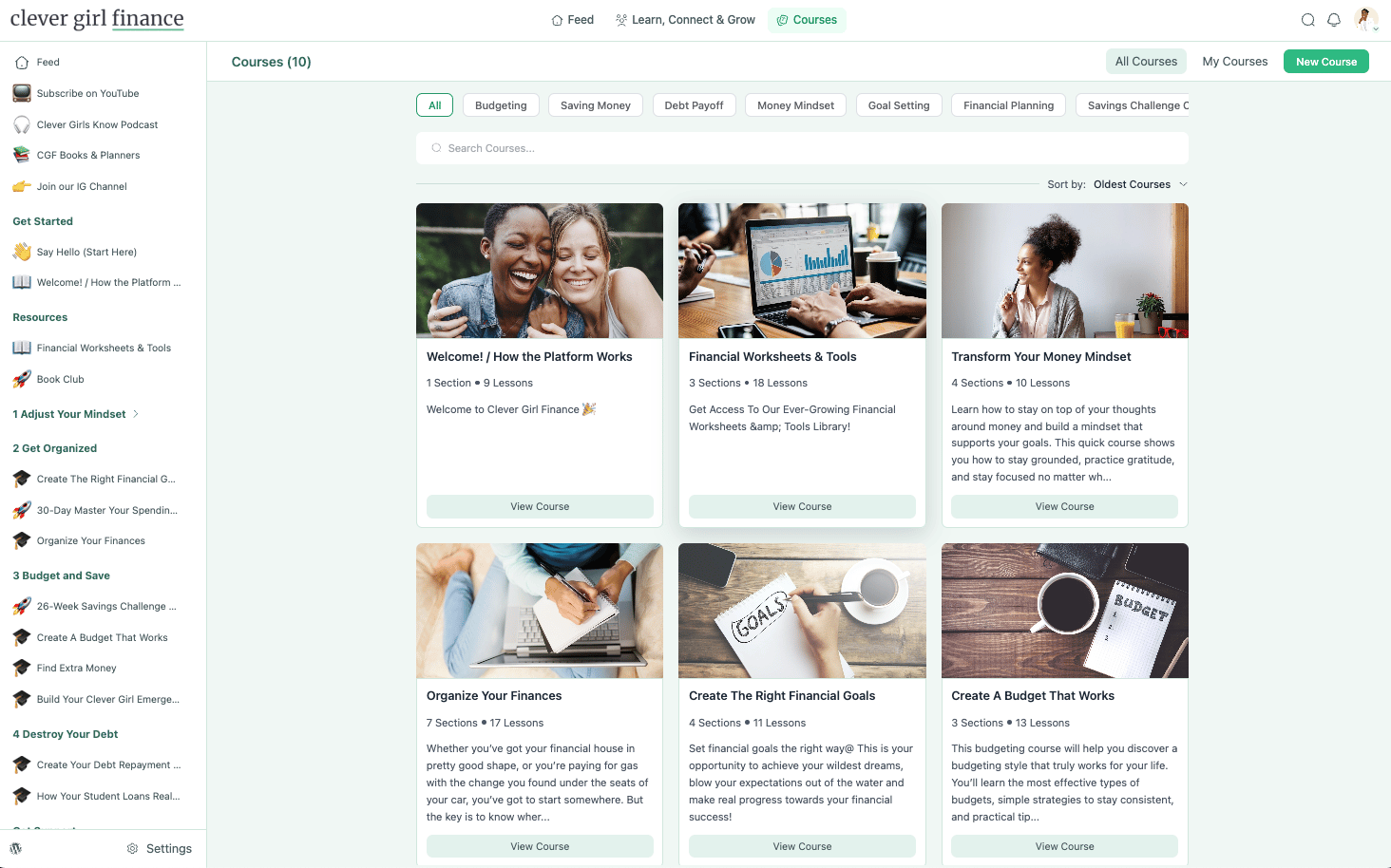Screen dimensions: 1391x868
Task: Click the Settings gear icon in sidebar
Action: (133, 849)
